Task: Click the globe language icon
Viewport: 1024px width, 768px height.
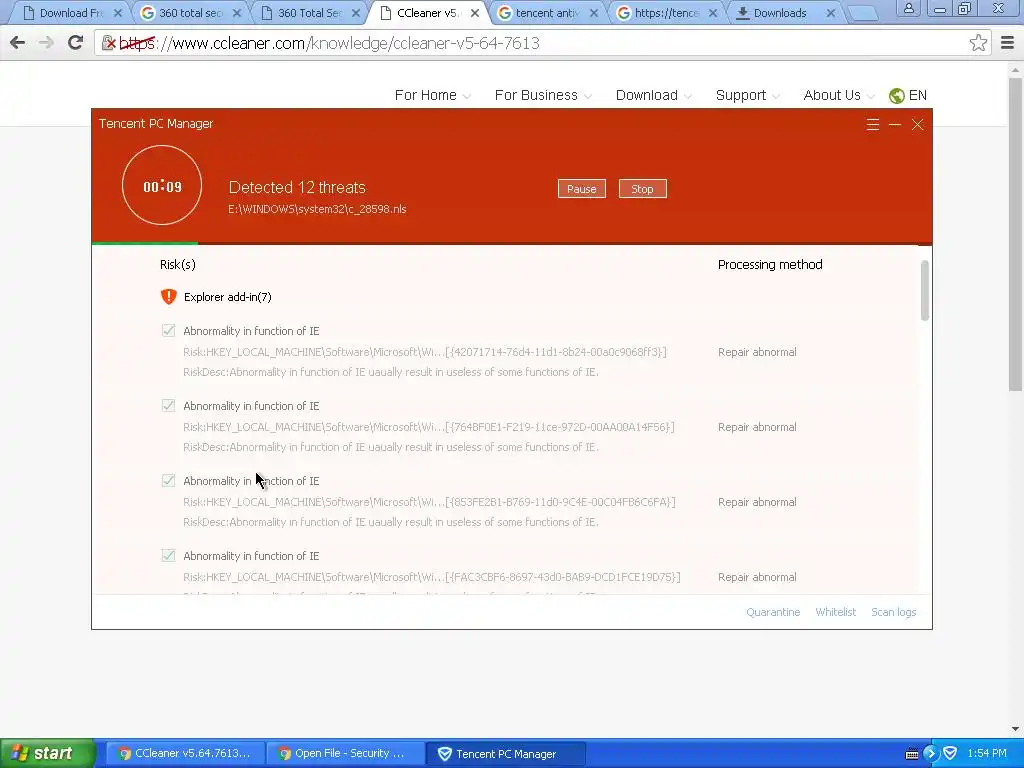Action: (x=897, y=96)
